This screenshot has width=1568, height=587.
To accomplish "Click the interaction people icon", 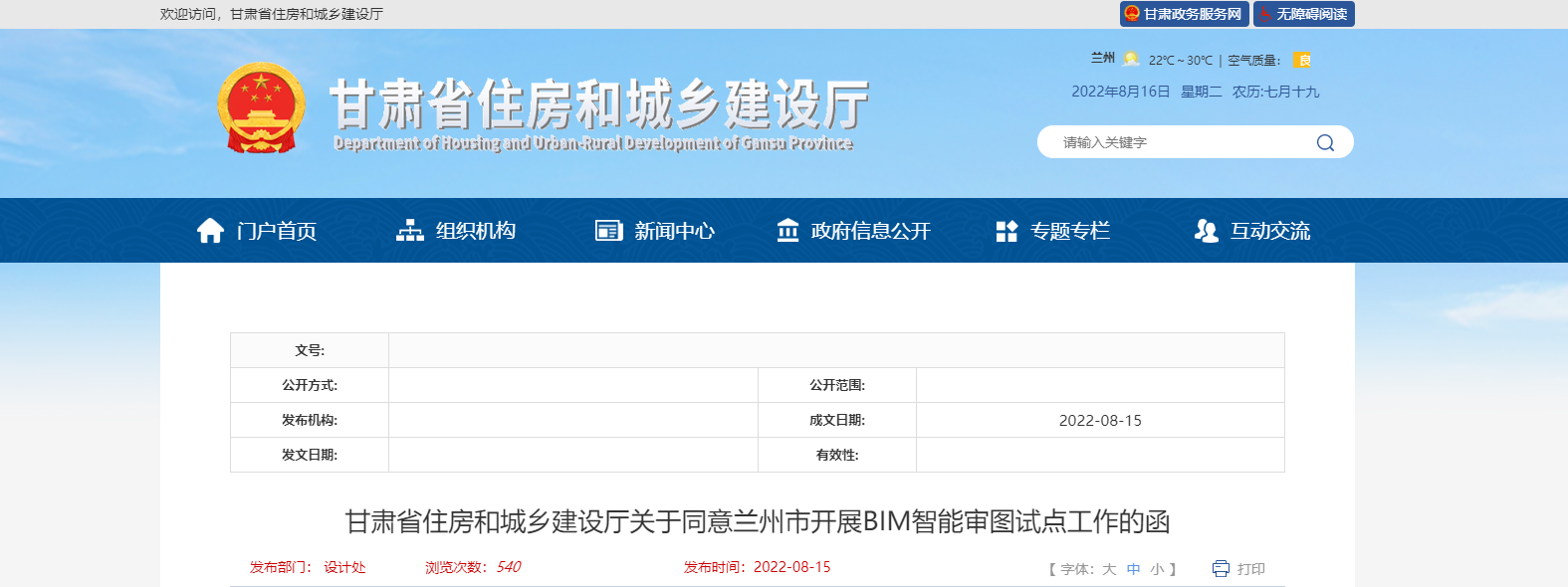I will pos(1206,231).
